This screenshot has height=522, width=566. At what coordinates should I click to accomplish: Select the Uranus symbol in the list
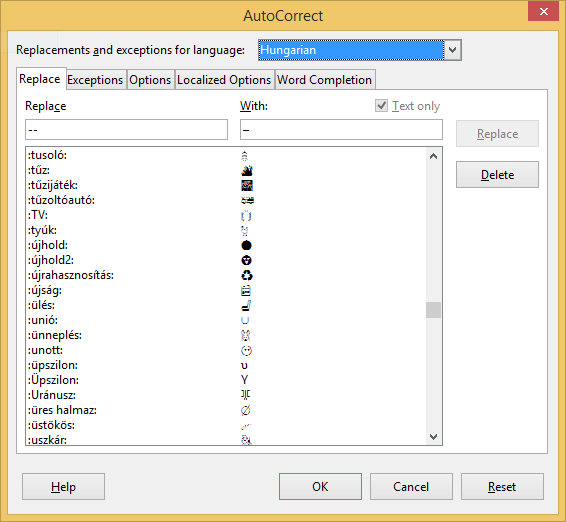point(245,395)
